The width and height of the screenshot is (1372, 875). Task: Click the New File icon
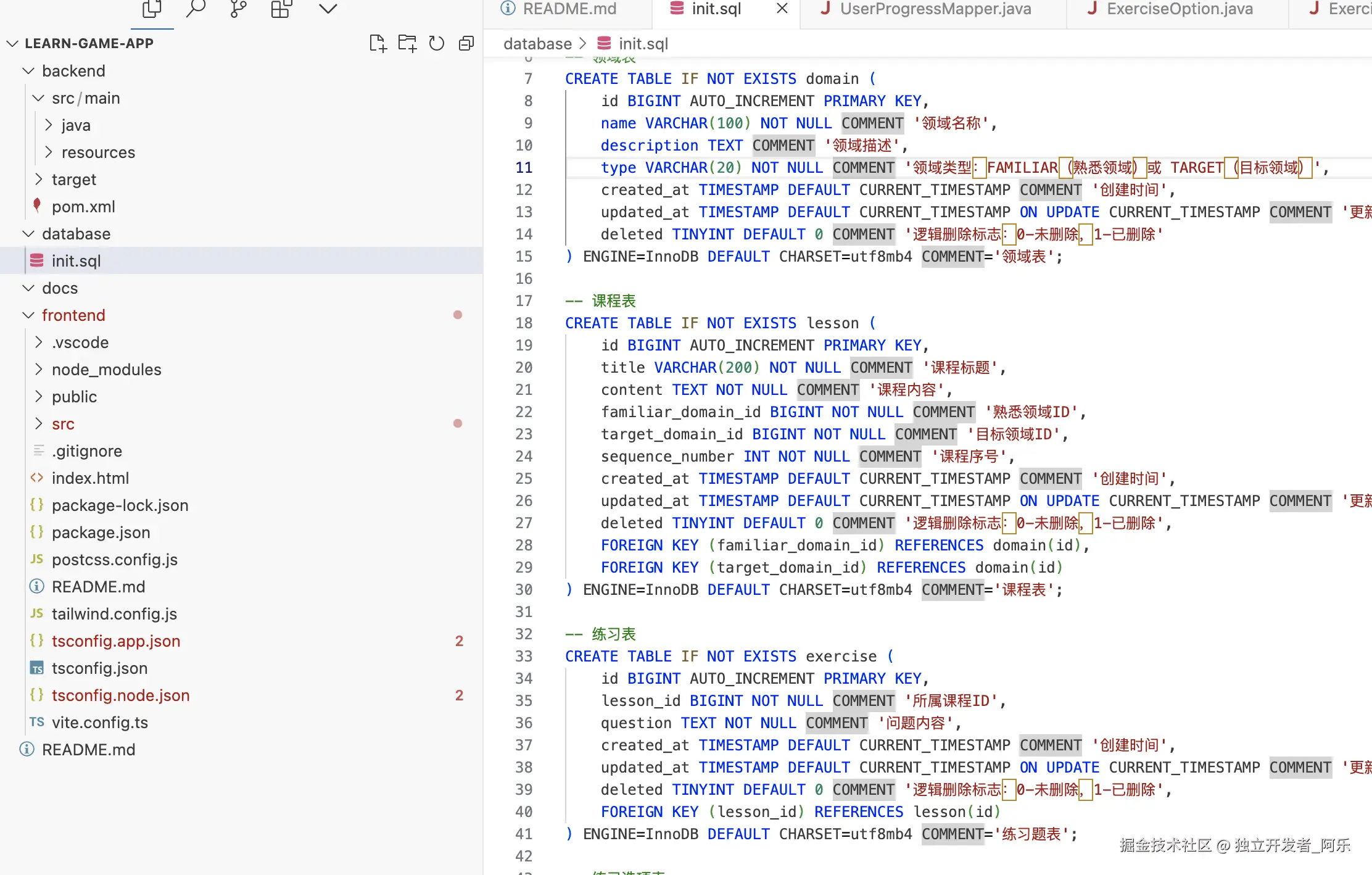pos(378,43)
